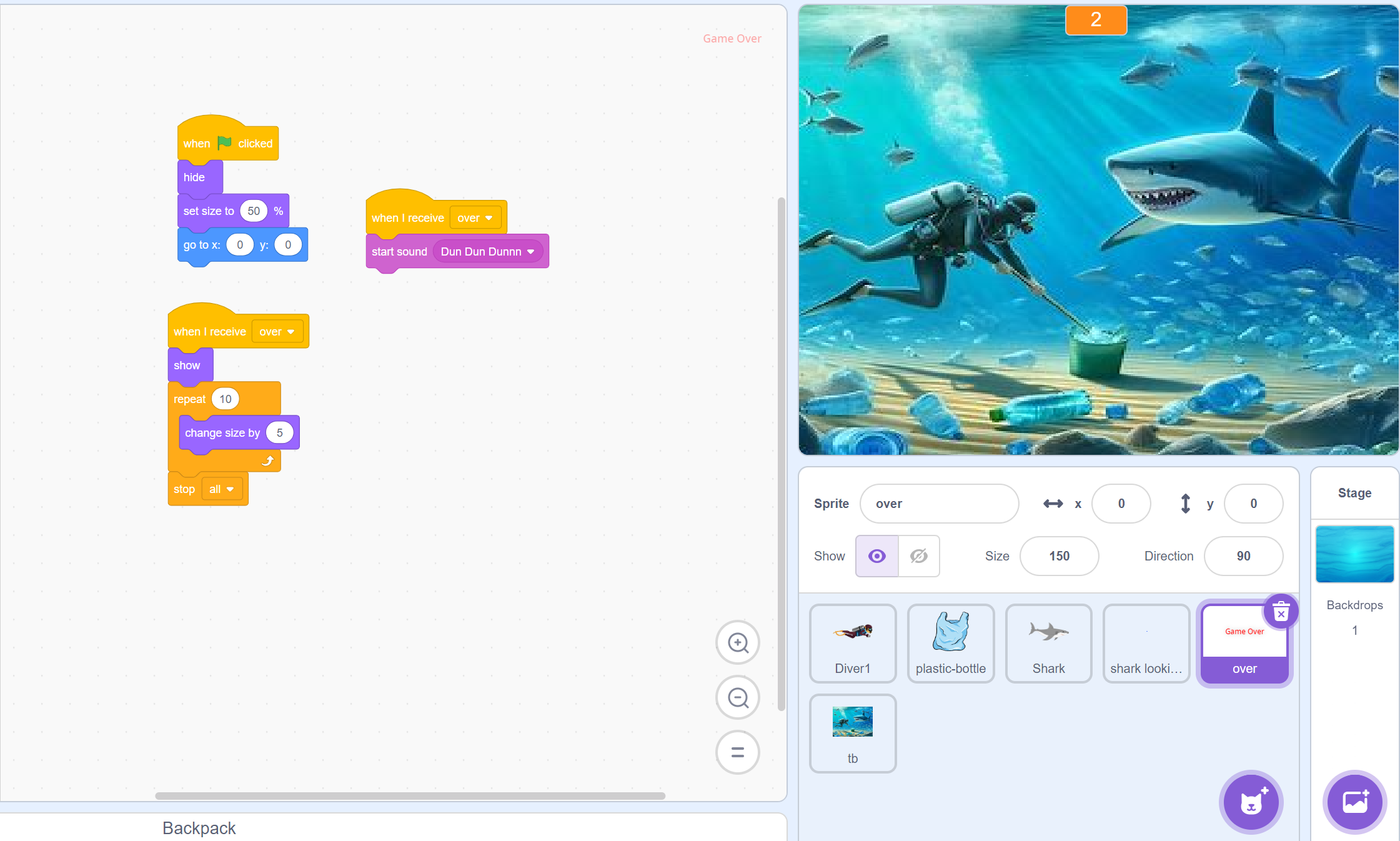
Task: Open the Dun Dun Dunnn sound dropdown
Action: point(530,252)
